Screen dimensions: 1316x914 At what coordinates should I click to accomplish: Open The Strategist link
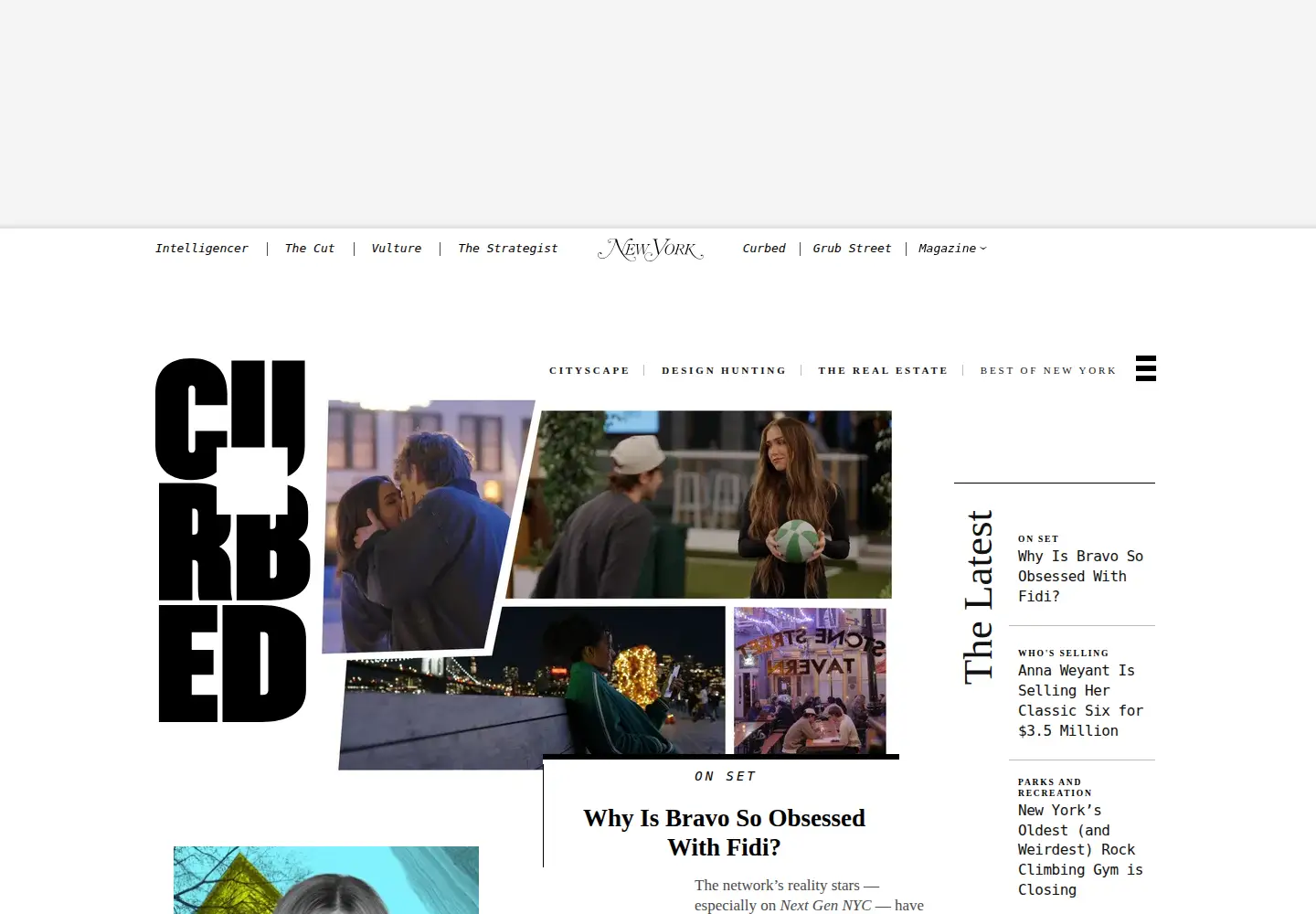(508, 249)
